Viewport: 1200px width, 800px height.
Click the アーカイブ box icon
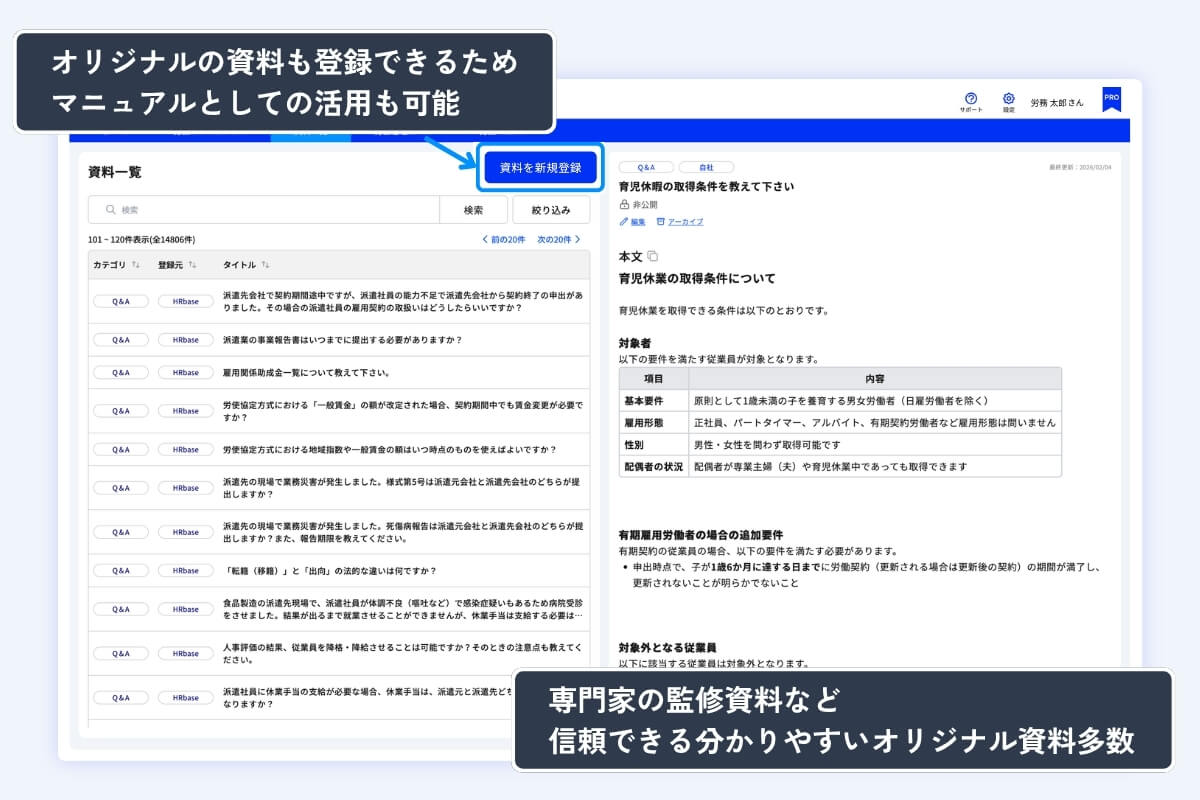coord(661,222)
